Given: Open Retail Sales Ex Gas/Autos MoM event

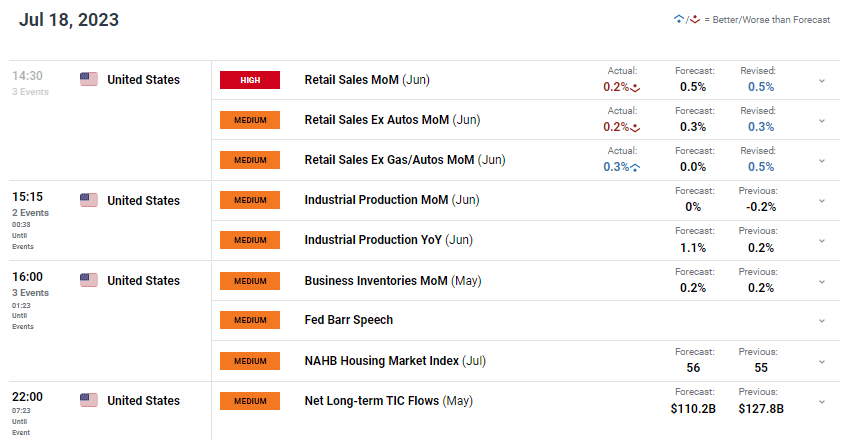Looking at the screenshot, I should click(x=405, y=160).
